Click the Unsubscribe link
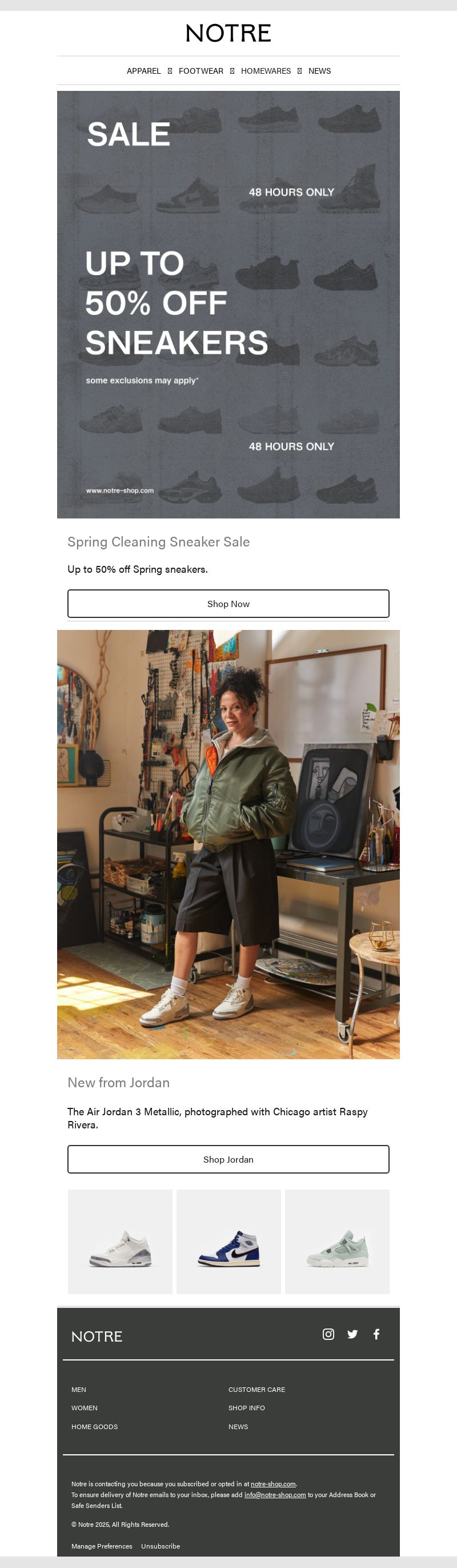 [161, 1546]
